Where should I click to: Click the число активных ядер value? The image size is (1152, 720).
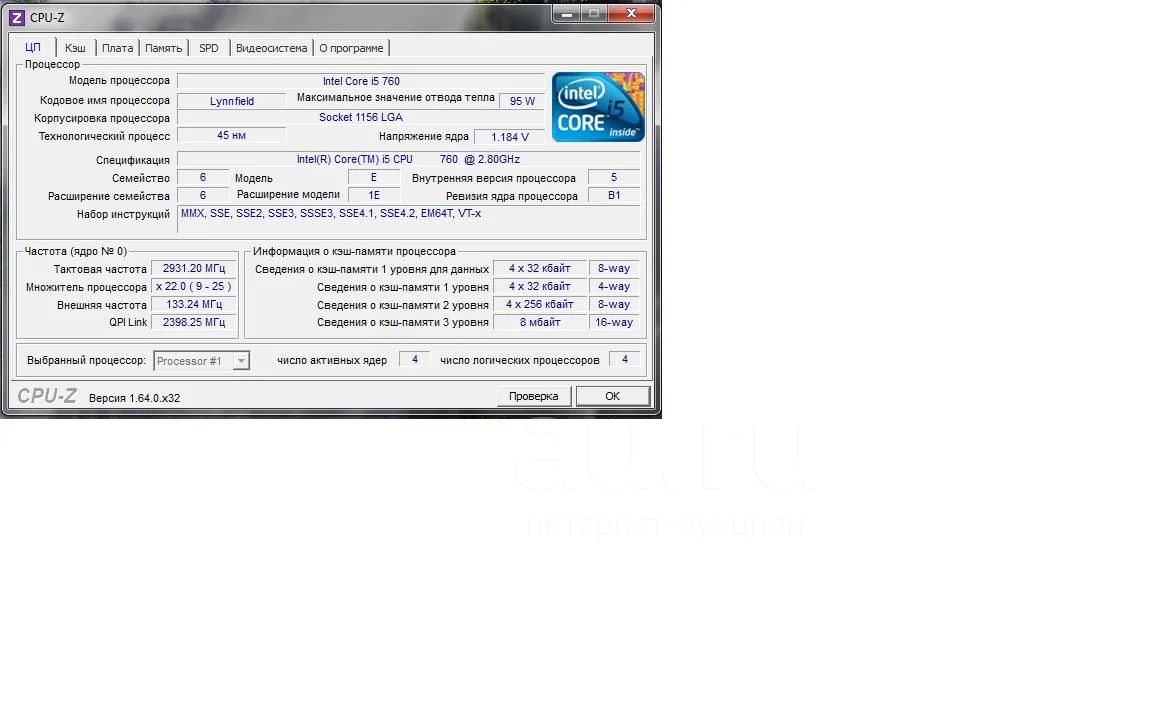(415, 359)
